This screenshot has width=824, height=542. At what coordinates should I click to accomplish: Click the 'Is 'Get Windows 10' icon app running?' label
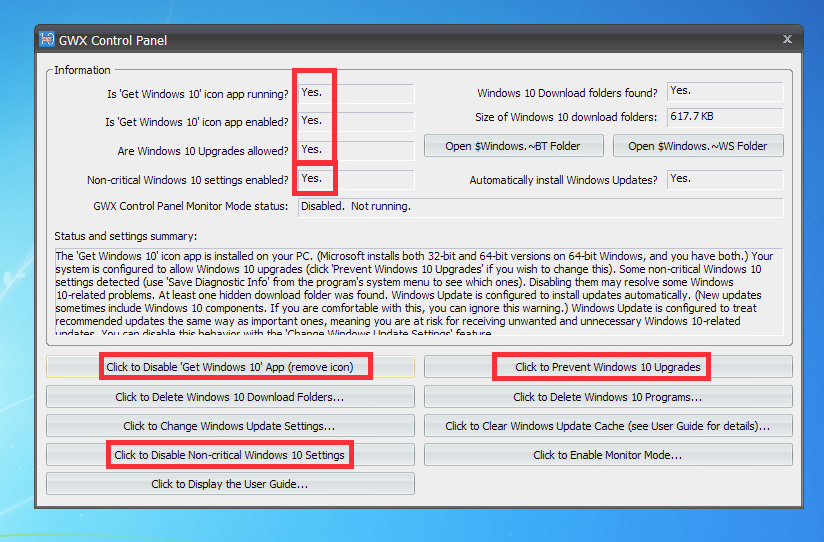coord(198,94)
